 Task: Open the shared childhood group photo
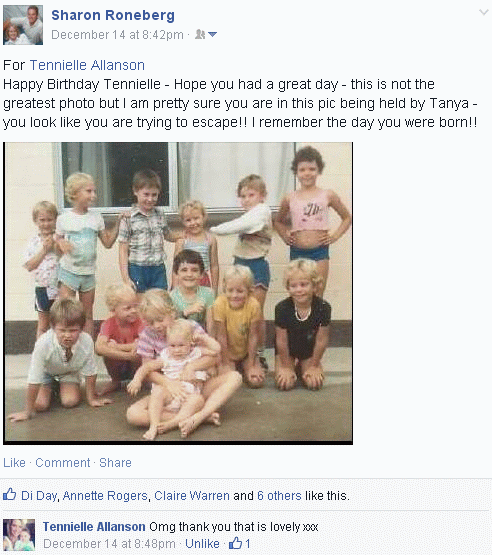click(178, 293)
